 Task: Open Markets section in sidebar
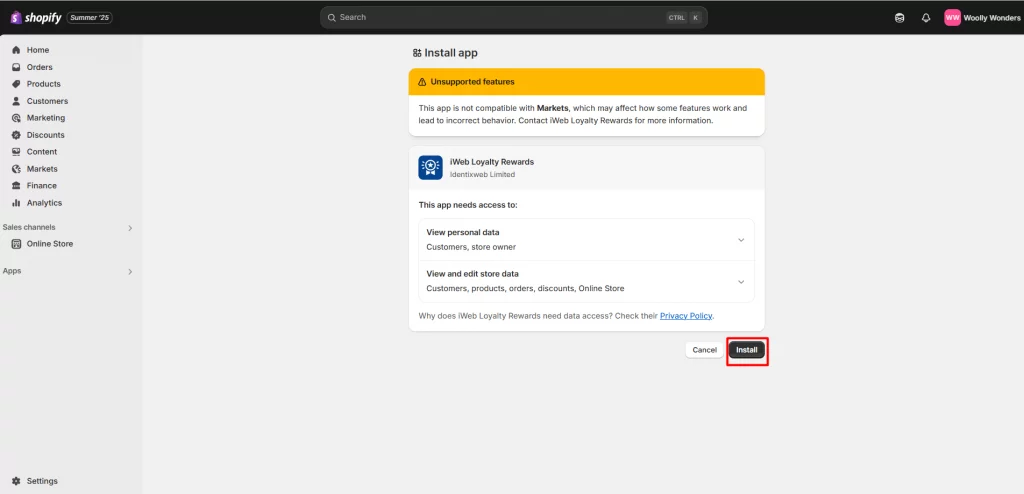point(42,169)
